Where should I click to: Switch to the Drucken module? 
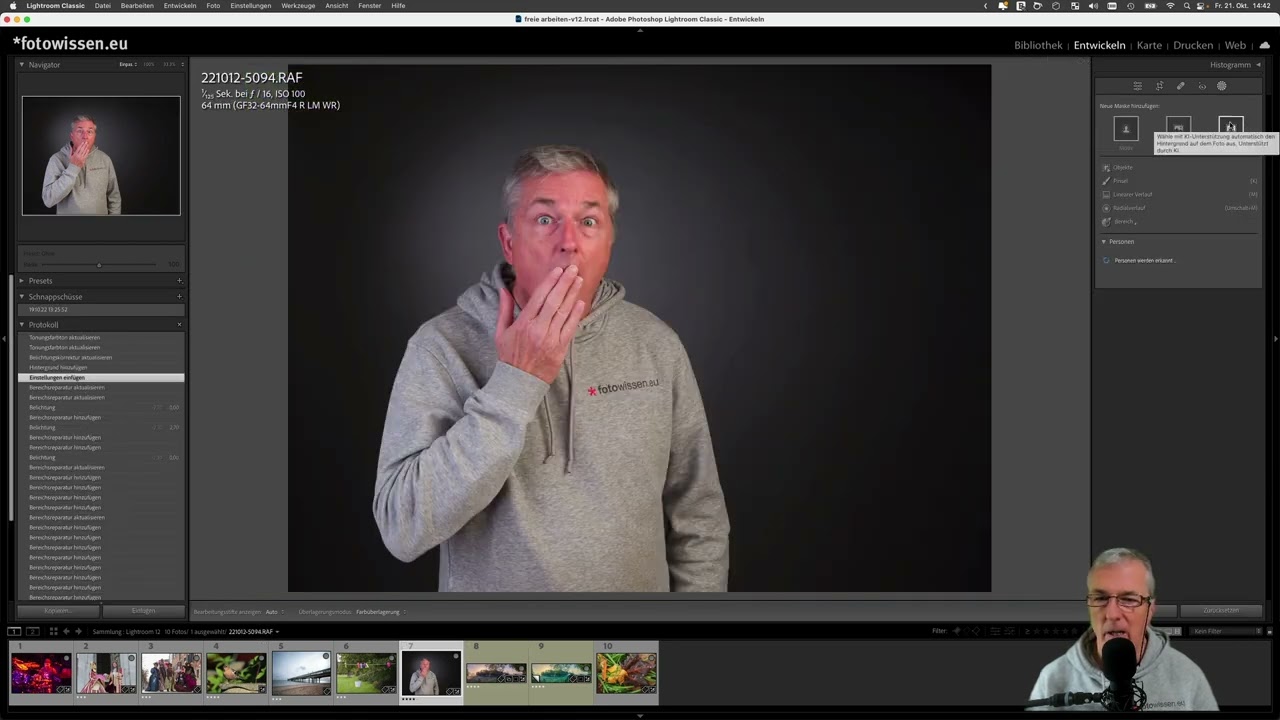point(1193,45)
